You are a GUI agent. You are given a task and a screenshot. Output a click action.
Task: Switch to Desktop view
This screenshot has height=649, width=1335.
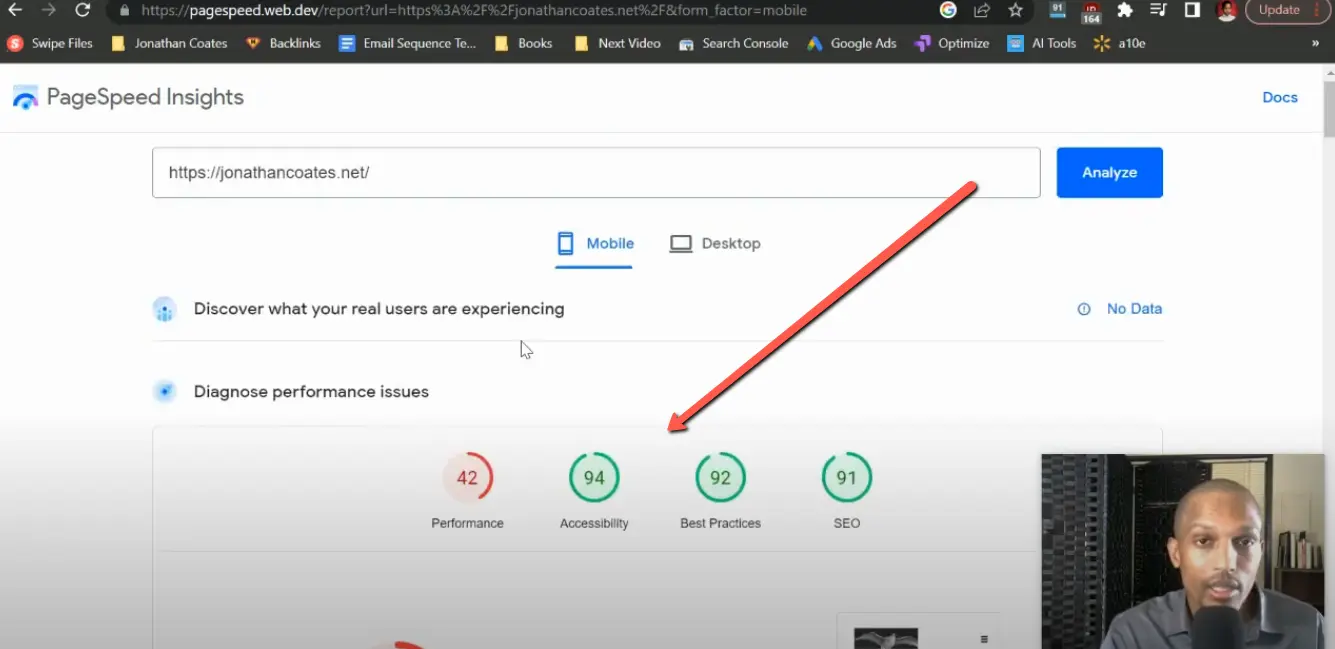pos(715,243)
